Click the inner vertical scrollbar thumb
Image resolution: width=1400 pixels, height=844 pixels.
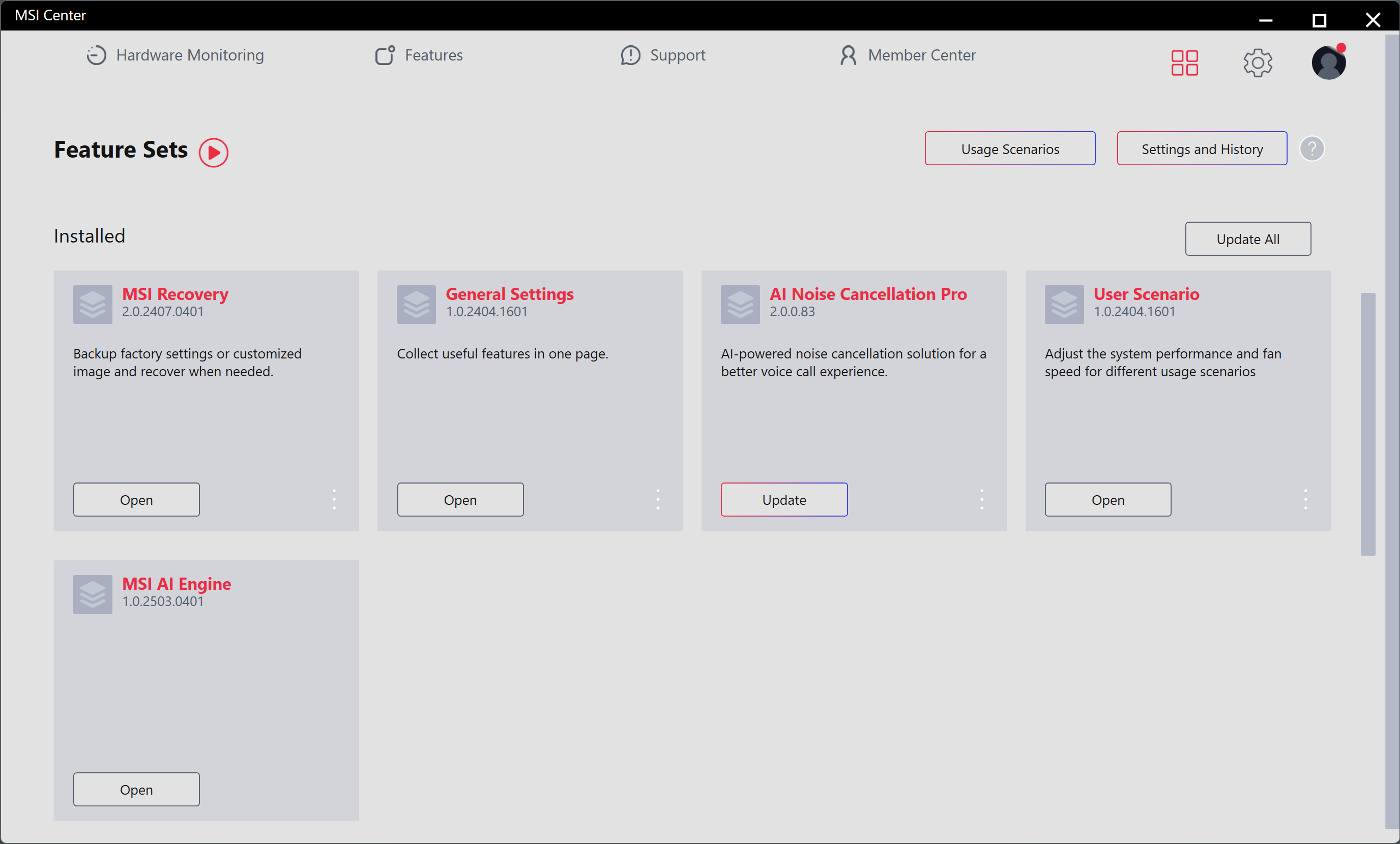click(1367, 424)
